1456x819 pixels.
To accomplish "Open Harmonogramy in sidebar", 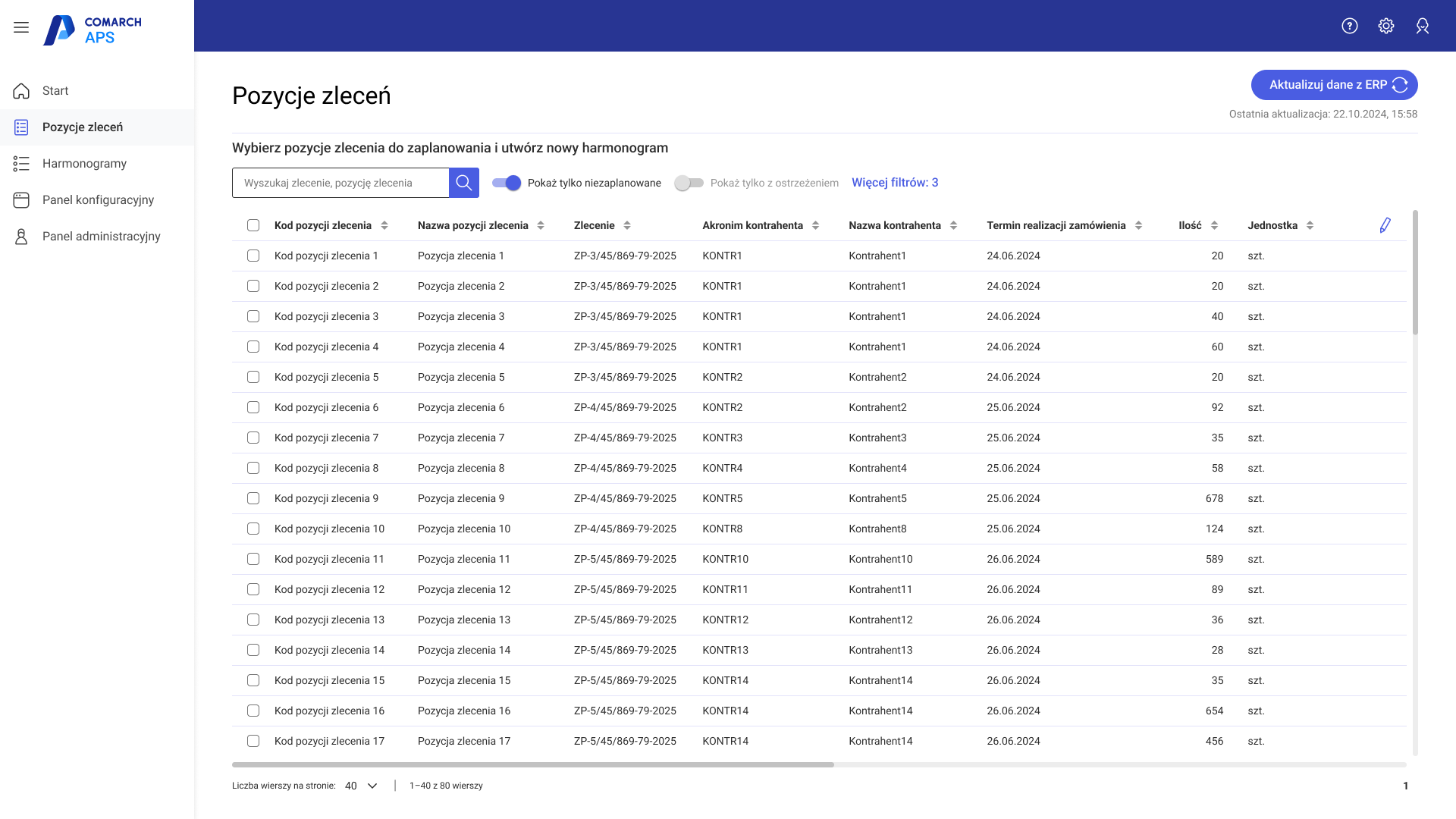I will (x=84, y=163).
